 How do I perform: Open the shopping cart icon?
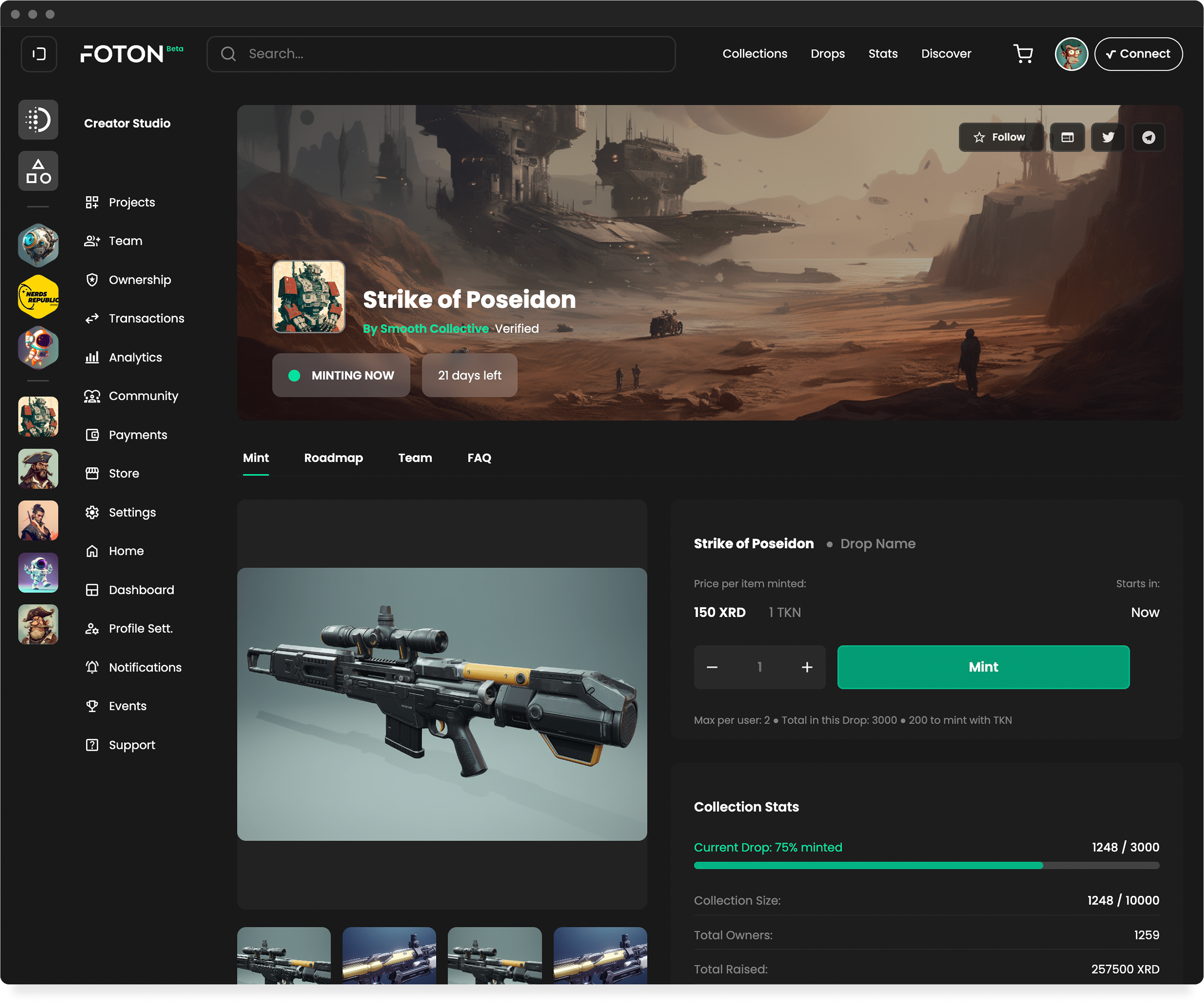1023,54
